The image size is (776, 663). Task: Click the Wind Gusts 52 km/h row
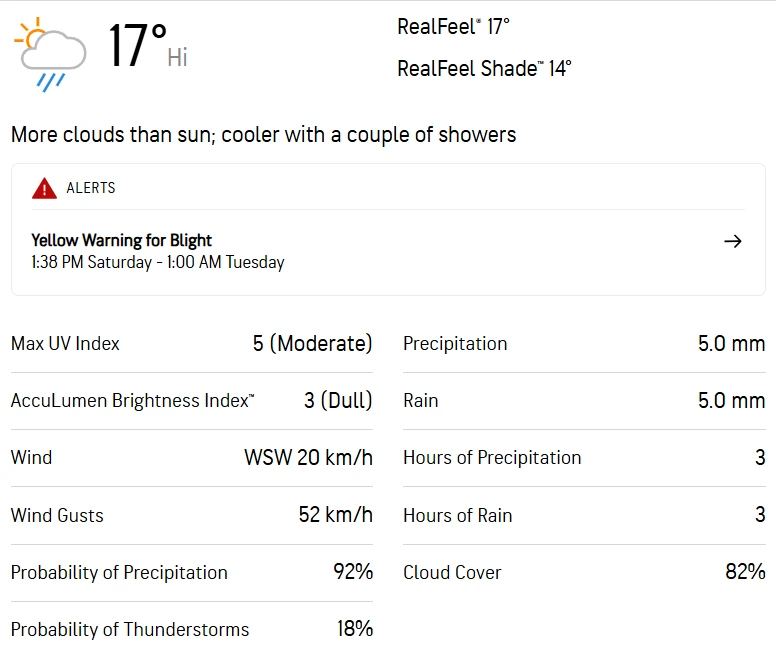tap(191, 516)
